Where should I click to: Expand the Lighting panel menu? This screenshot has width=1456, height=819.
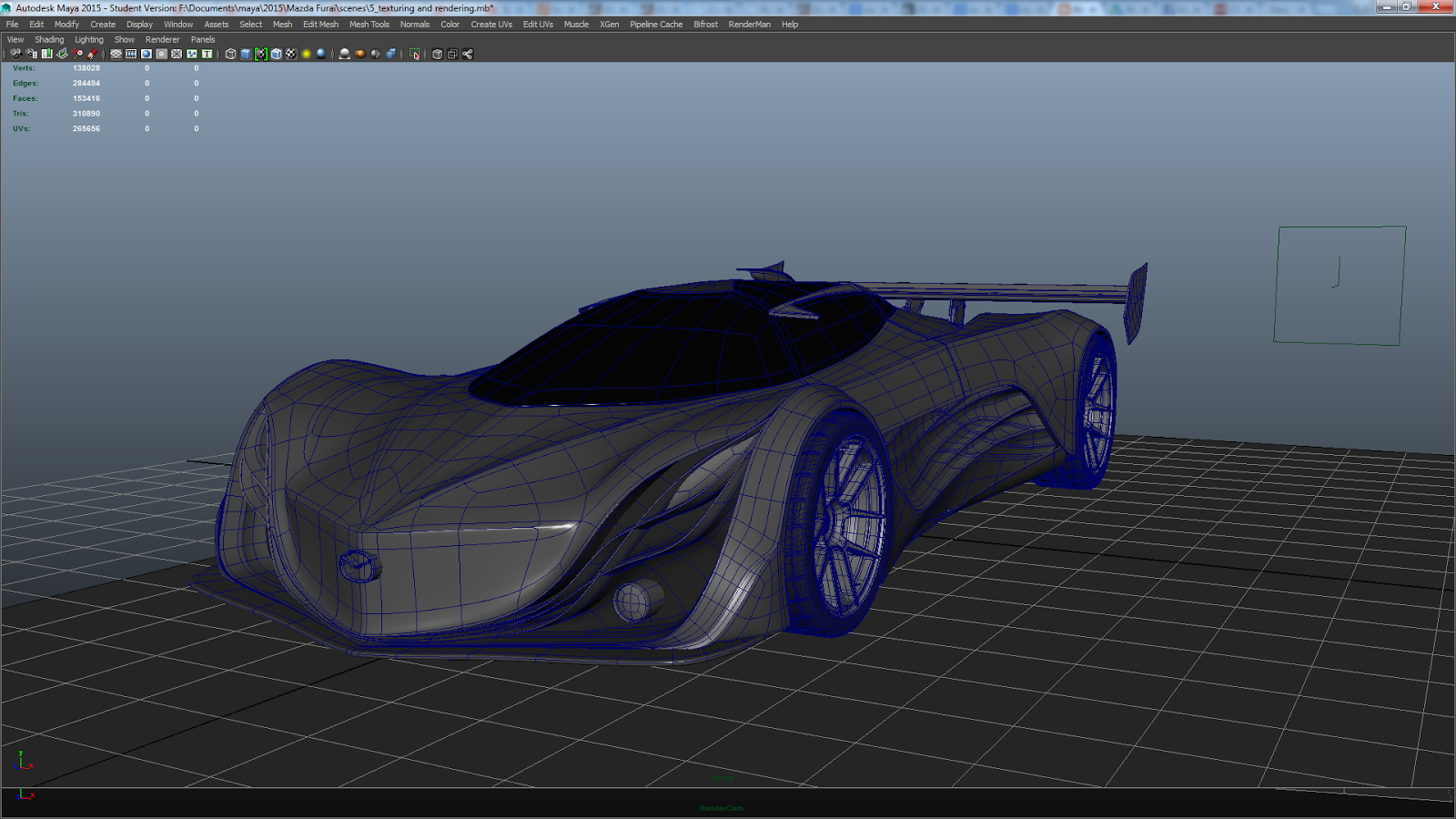click(88, 39)
